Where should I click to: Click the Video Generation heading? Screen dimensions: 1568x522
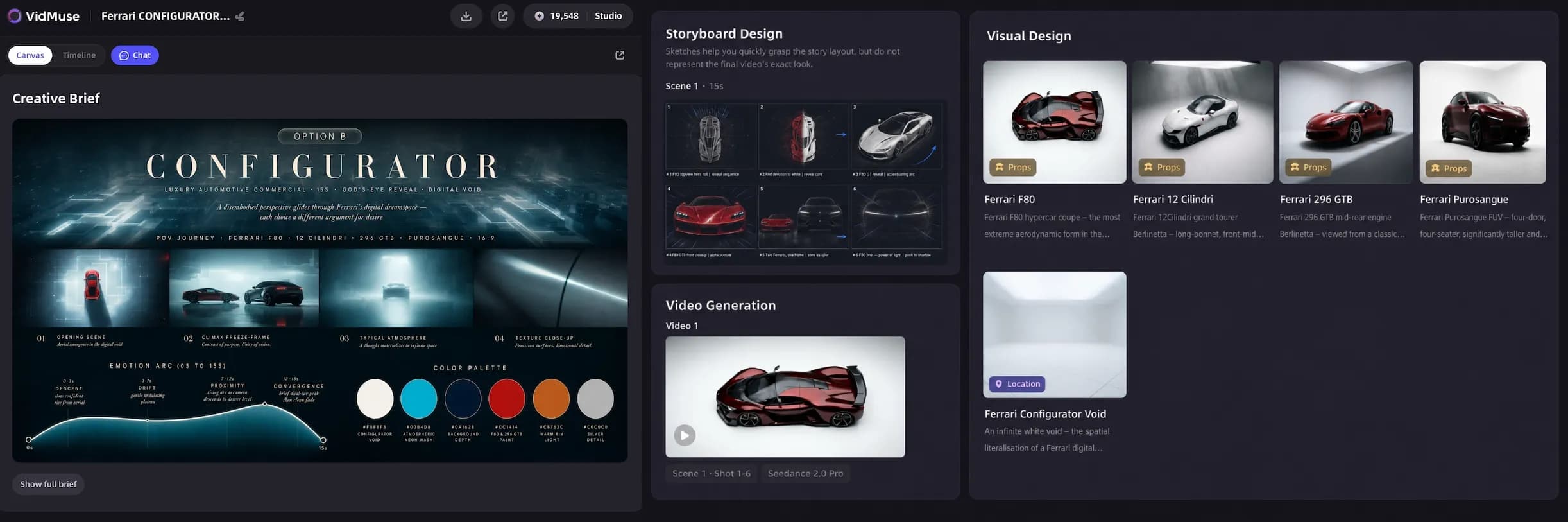720,306
